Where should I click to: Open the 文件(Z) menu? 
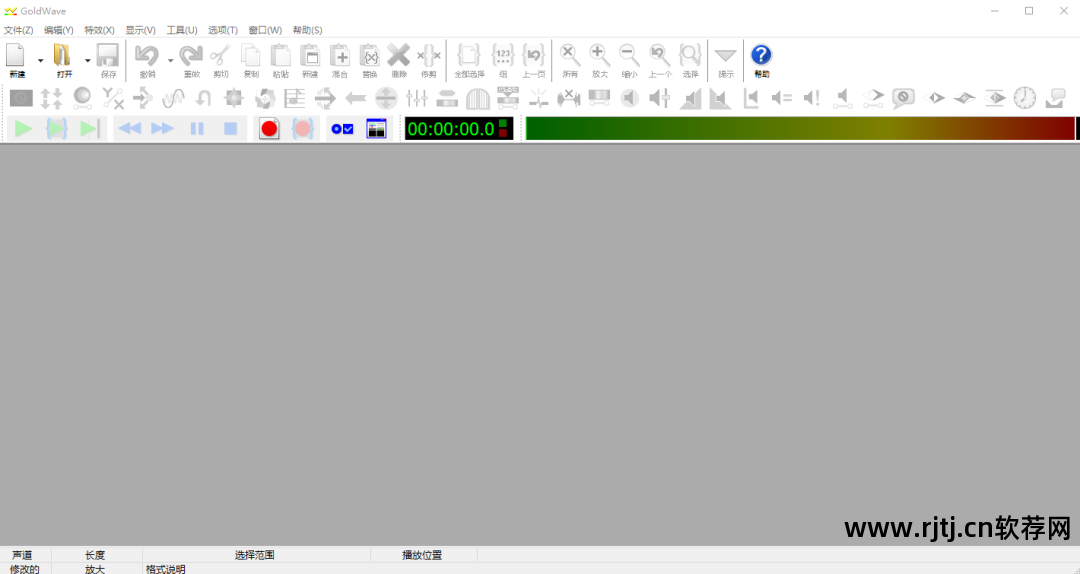[19, 30]
